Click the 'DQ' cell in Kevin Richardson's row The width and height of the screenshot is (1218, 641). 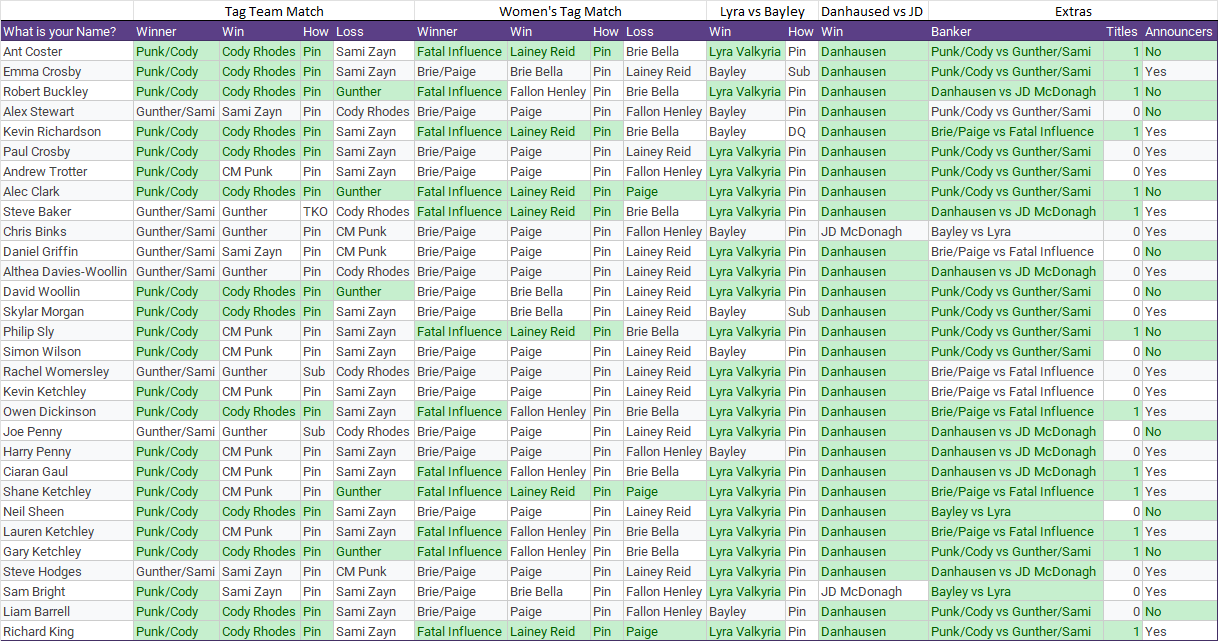801,131
